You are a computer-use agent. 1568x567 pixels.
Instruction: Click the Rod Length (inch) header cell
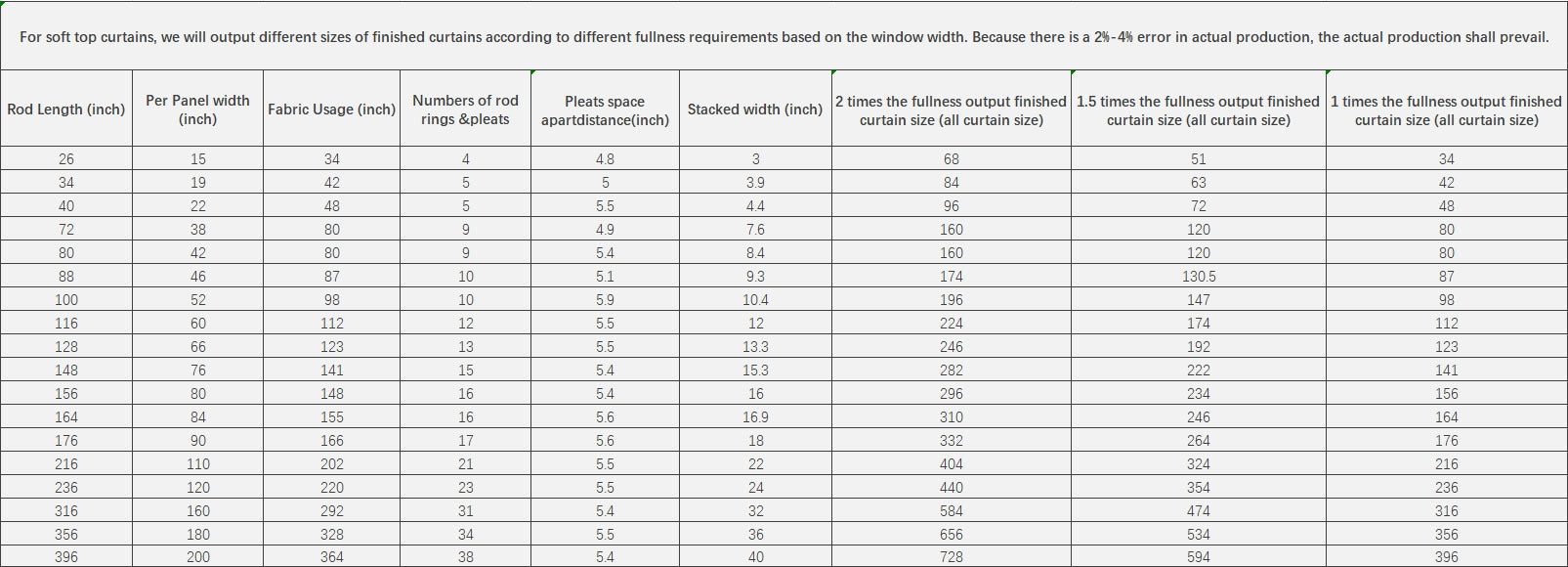tap(66, 109)
